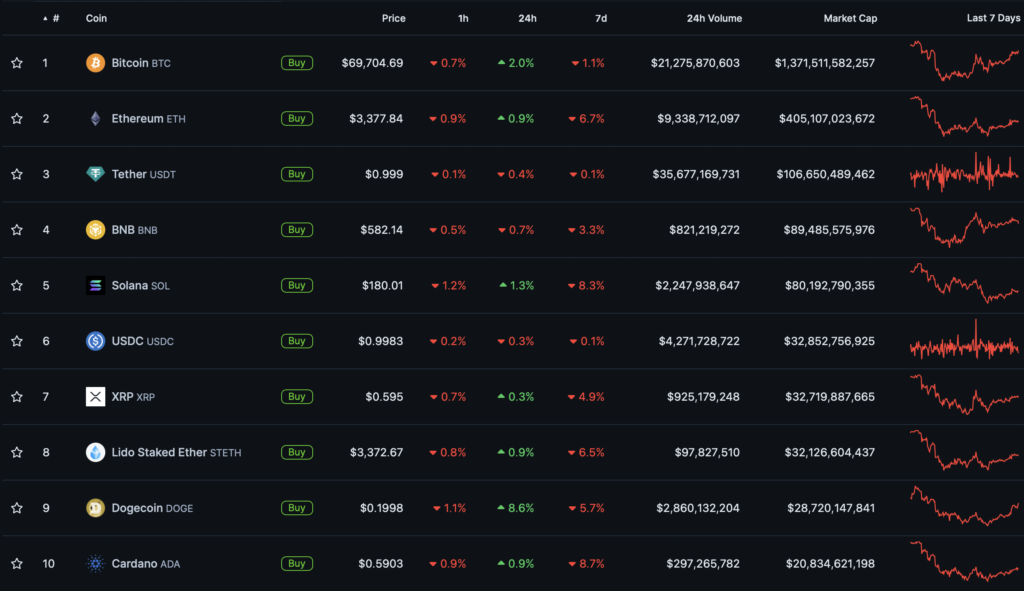Click the USDC coin icon
The height and width of the screenshot is (591, 1024).
tap(95, 341)
